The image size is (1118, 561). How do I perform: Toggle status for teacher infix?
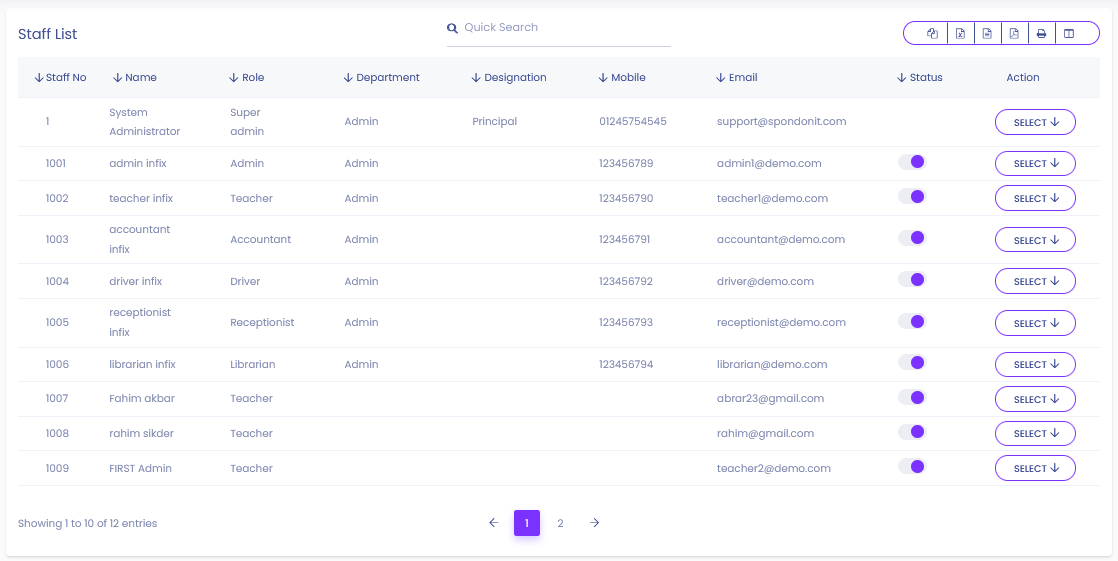912,196
